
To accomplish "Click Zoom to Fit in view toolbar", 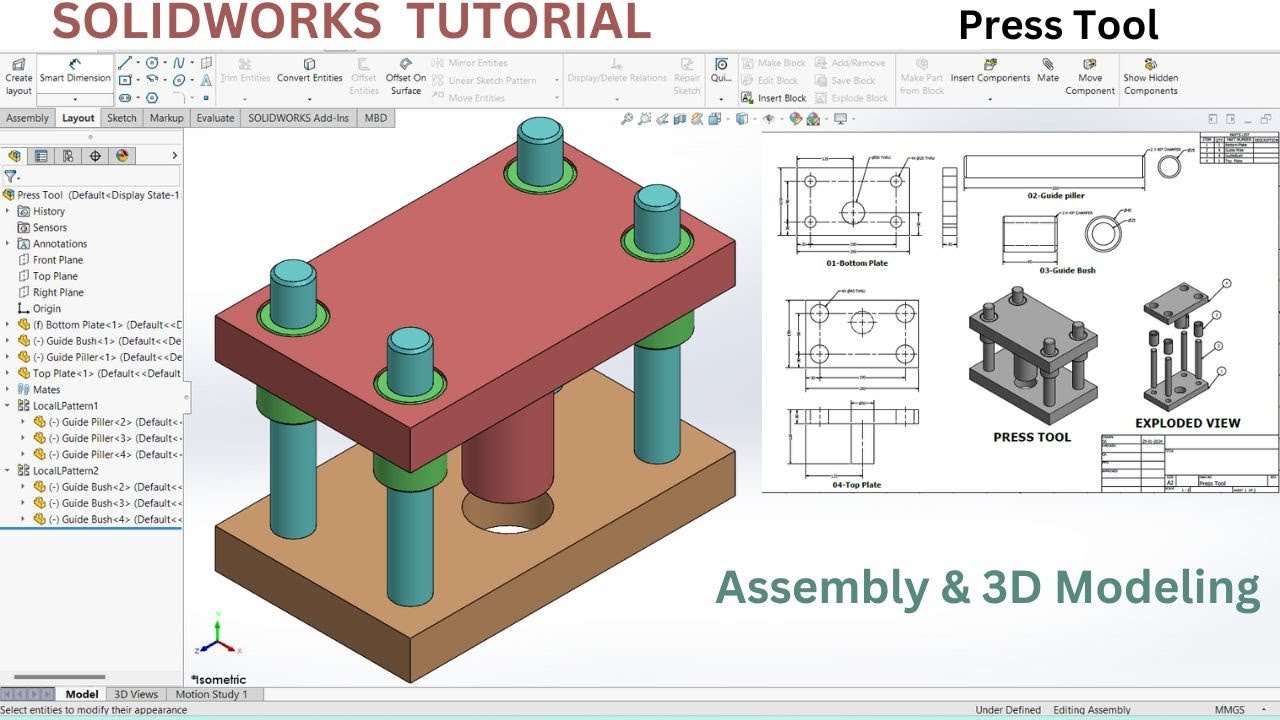I will click(x=627, y=119).
